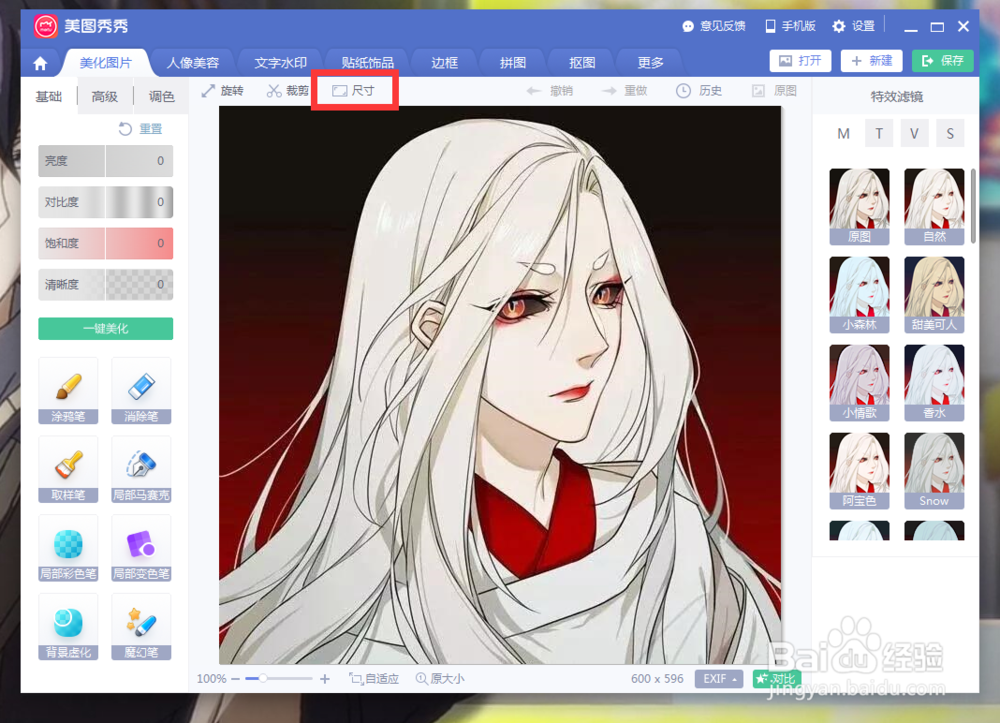Open the 抠图 cutout tab
This screenshot has height=723, width=1000.
(582, 62)
